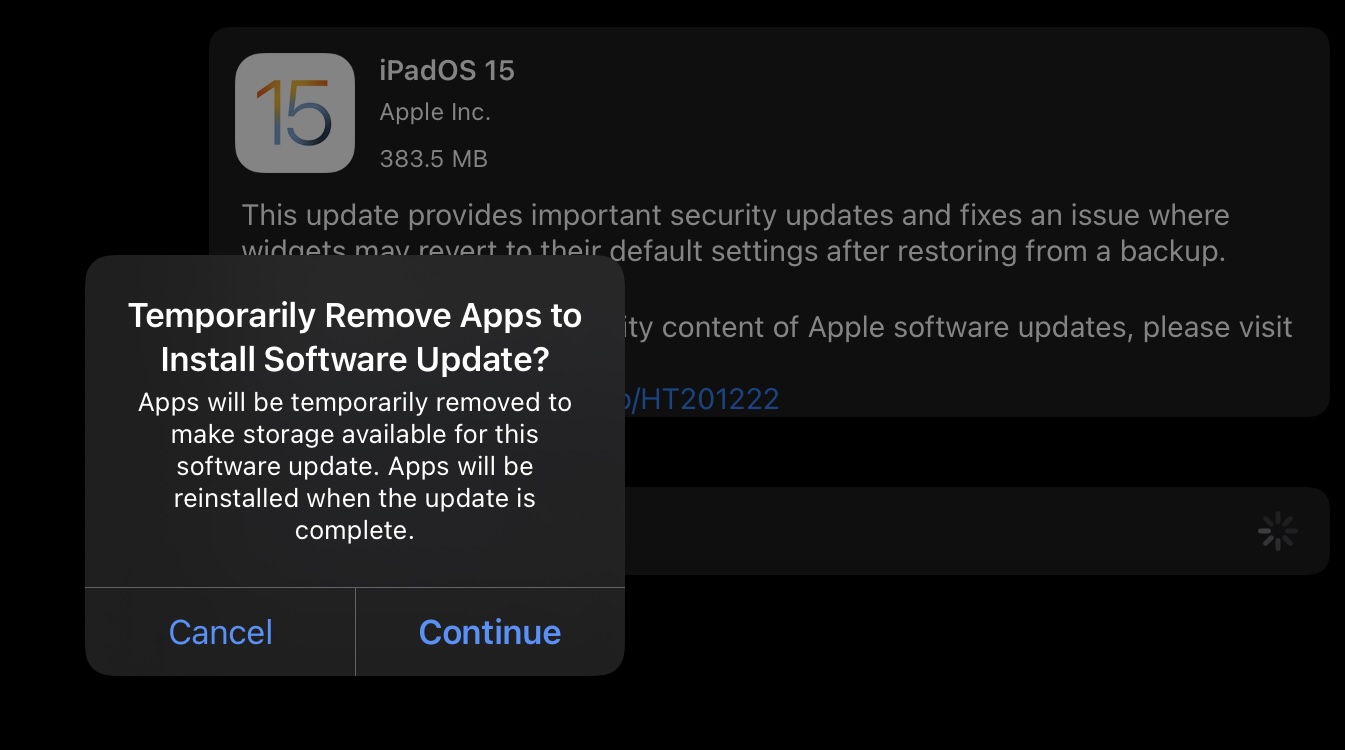Click the "Apple Inc." developer label

(x=435, y=113)
